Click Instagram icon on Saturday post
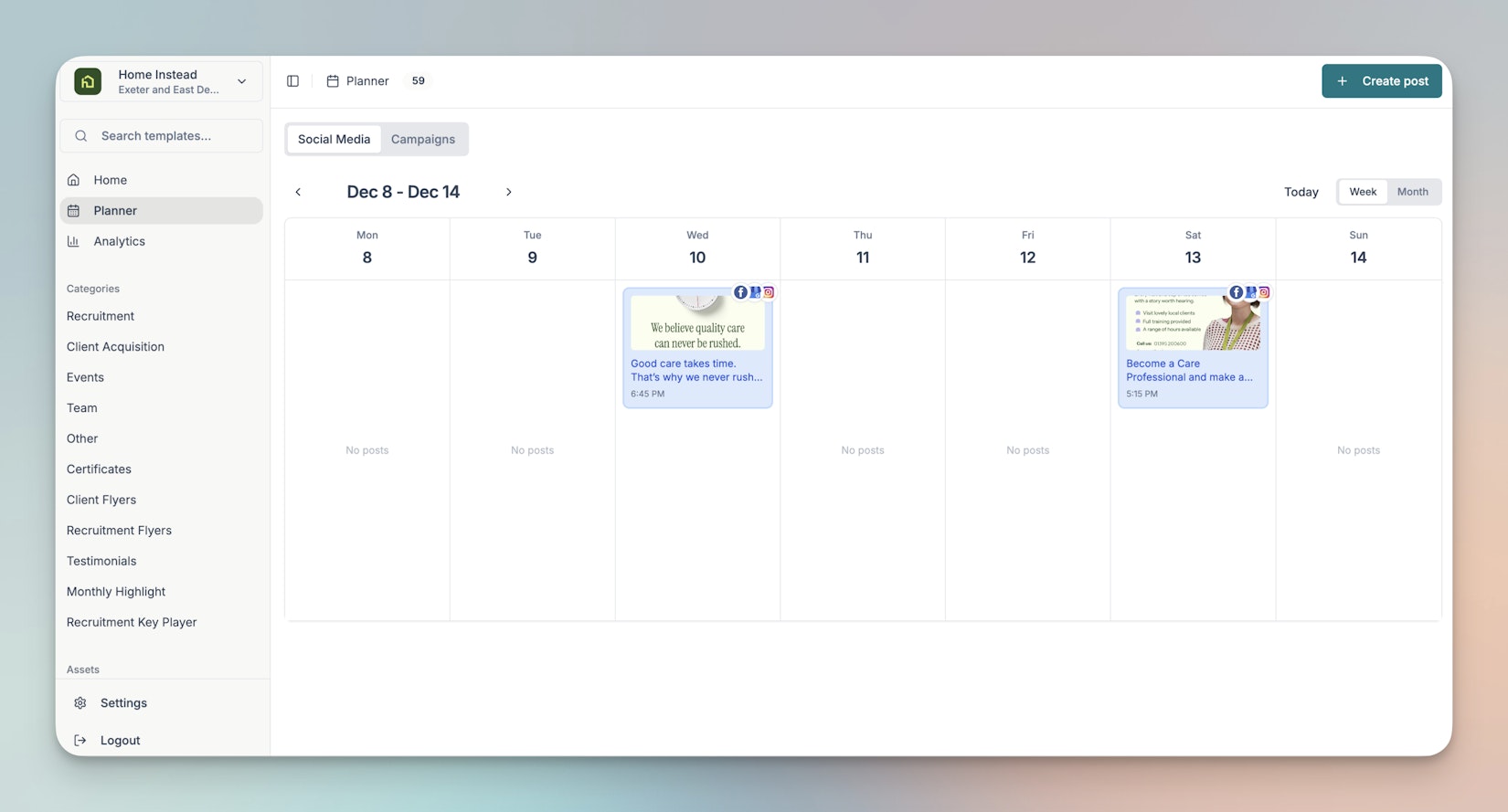The image size is (1508, 812). [x=1264, y=292]
